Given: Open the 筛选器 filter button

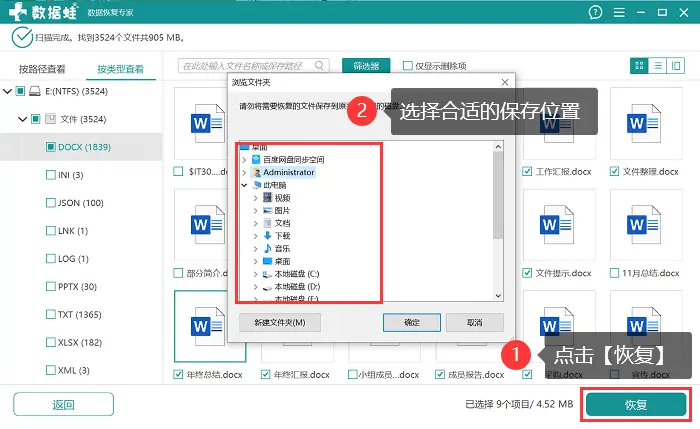Looking at the screenshot, I should point(366,66).
